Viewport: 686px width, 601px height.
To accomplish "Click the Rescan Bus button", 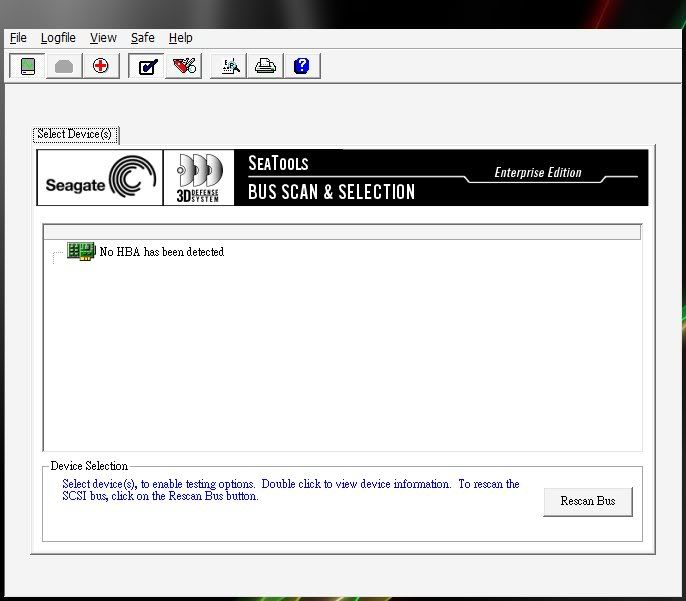I will pyautogui.click(x=588, y=501).
